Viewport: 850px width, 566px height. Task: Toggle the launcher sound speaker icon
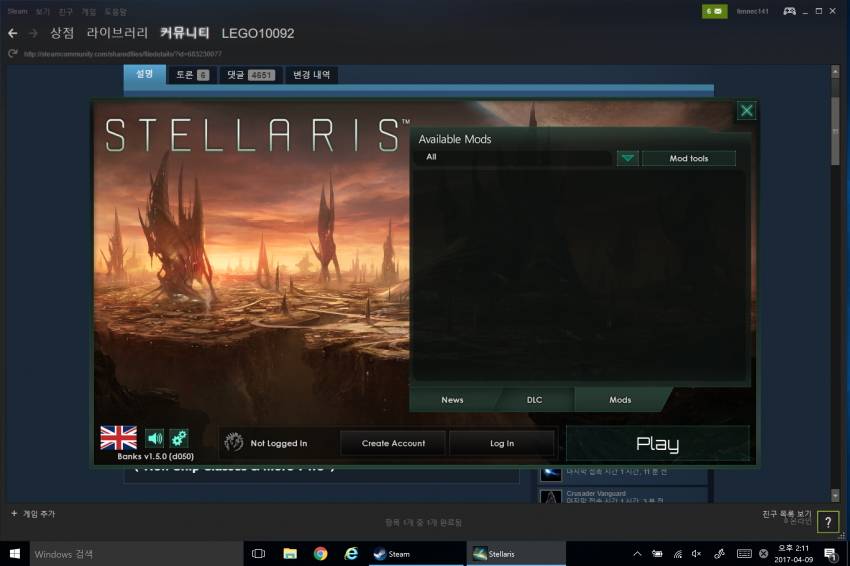click(x=155, y=438)
